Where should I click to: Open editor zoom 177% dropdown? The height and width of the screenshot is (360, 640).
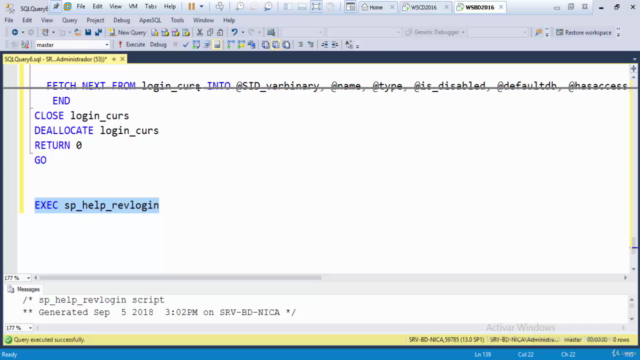click(x=28, y=278)
